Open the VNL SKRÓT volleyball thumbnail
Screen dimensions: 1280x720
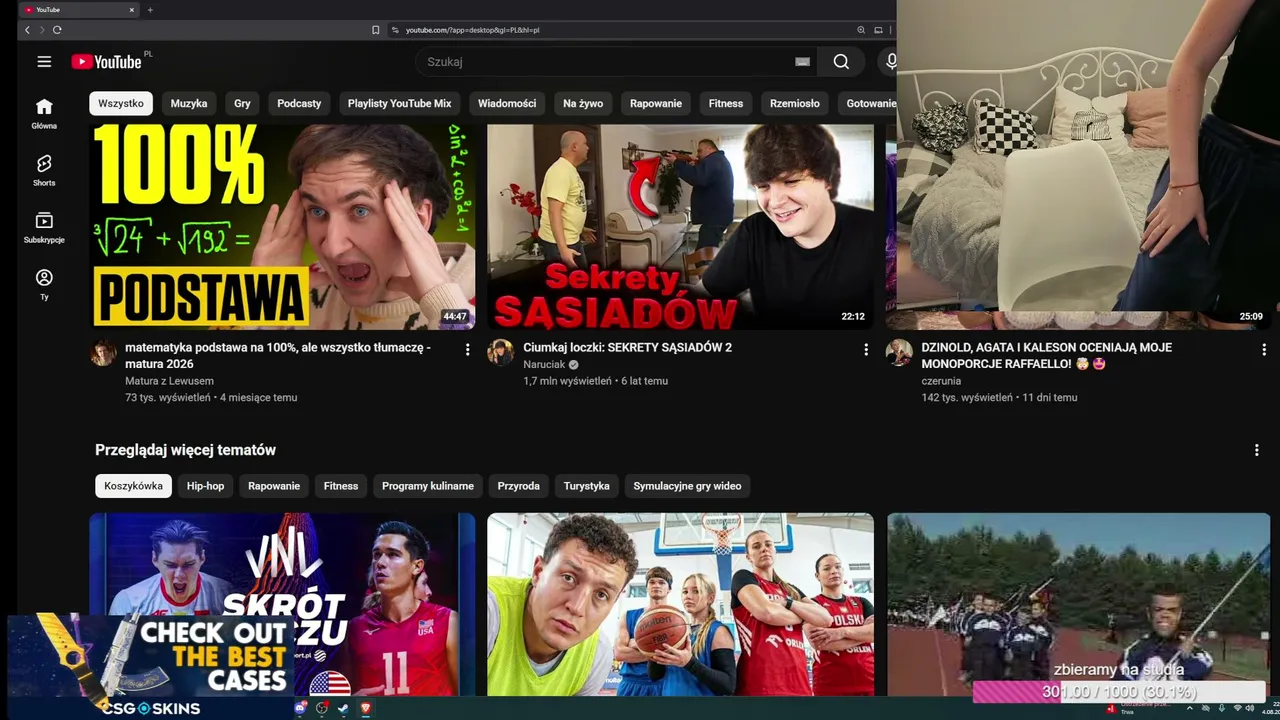282,605
